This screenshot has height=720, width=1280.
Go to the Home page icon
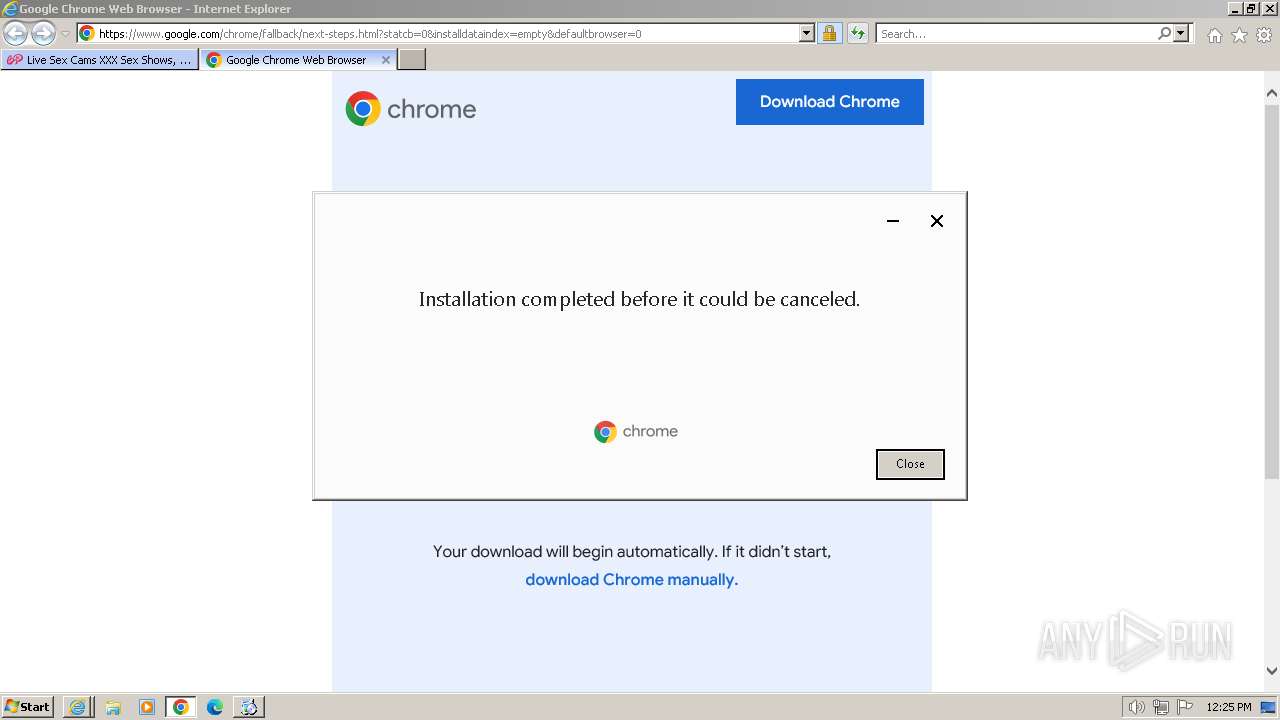(x=1214, y=35)
